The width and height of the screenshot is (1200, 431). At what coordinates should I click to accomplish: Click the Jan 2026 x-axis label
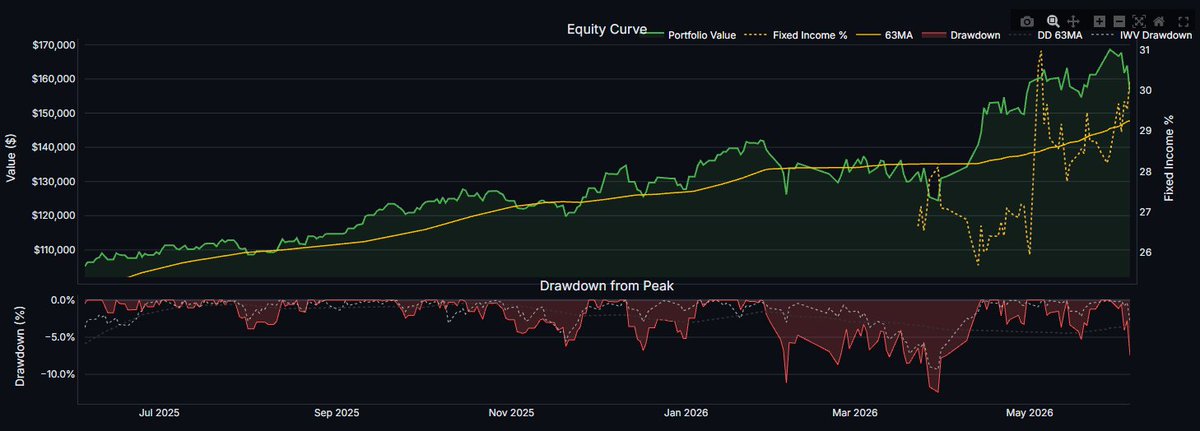688,412
